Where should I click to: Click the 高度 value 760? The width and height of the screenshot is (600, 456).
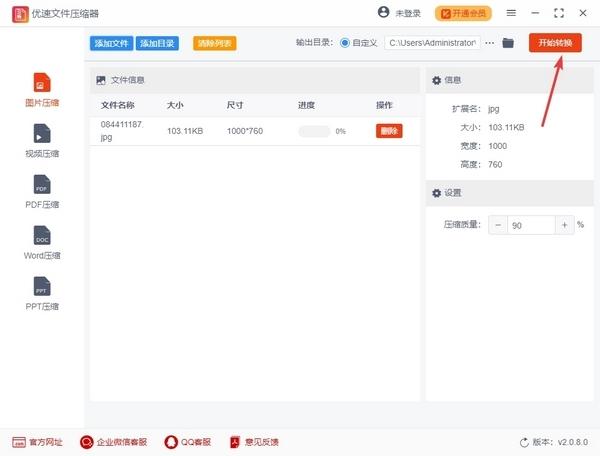pos(495,164)
